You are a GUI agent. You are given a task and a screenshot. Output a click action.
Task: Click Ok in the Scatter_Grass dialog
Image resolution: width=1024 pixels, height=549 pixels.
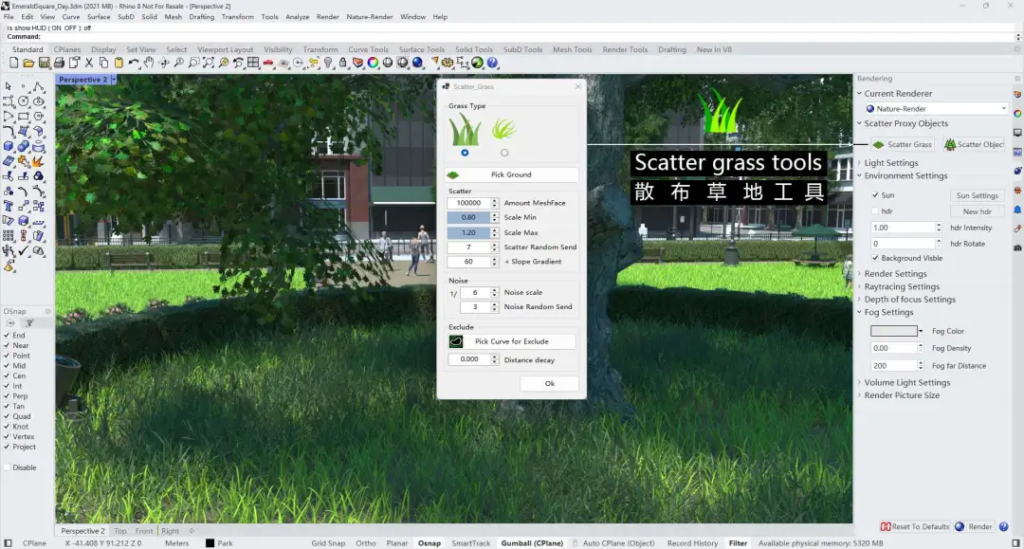pos(549,384)
